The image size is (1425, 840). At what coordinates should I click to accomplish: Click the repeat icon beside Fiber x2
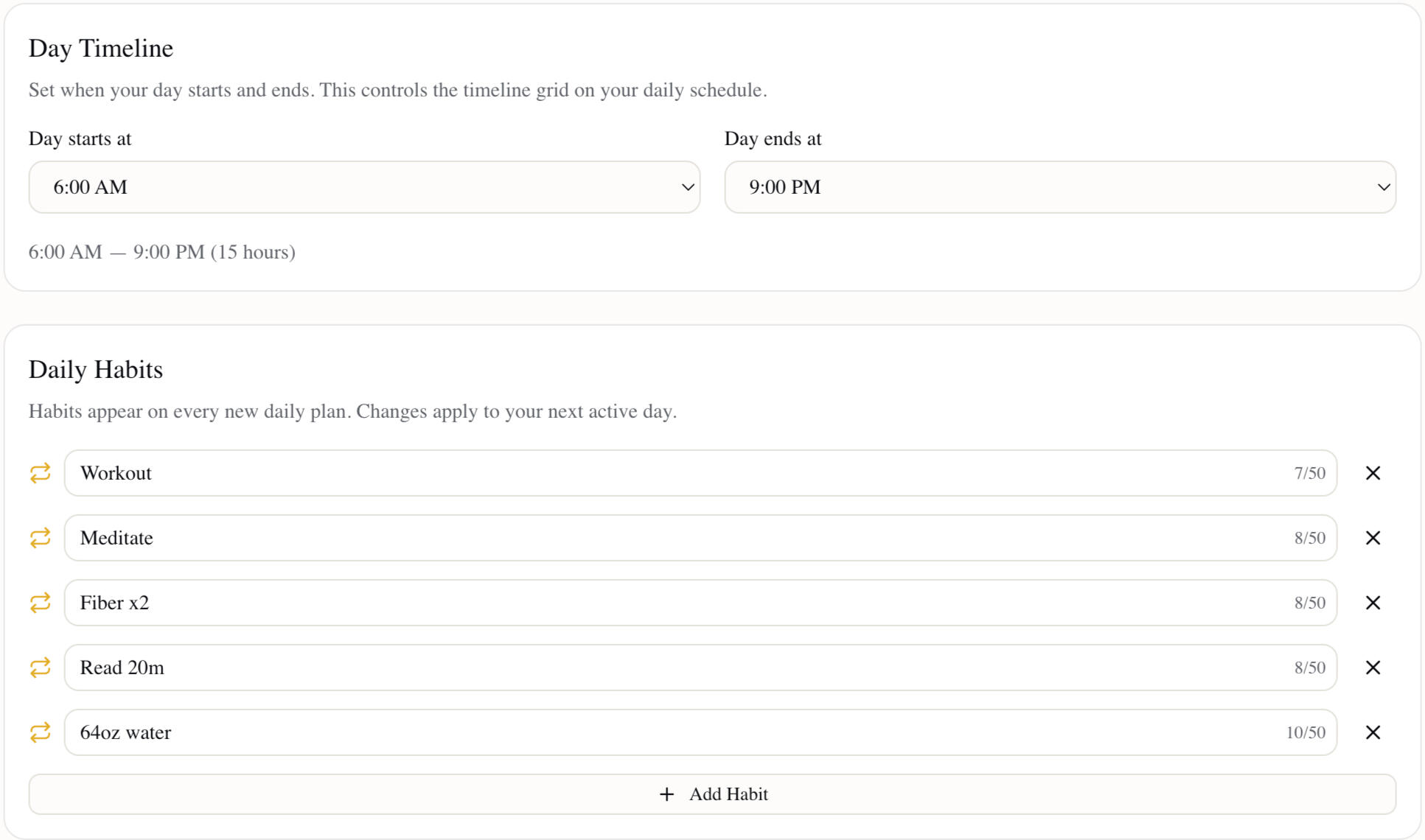tap(41, 603)
